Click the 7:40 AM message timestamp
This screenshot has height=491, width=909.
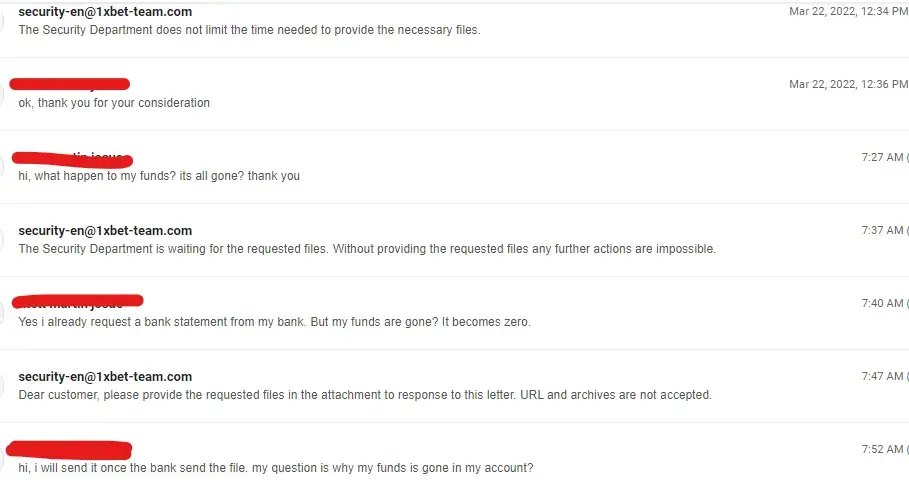883,304
